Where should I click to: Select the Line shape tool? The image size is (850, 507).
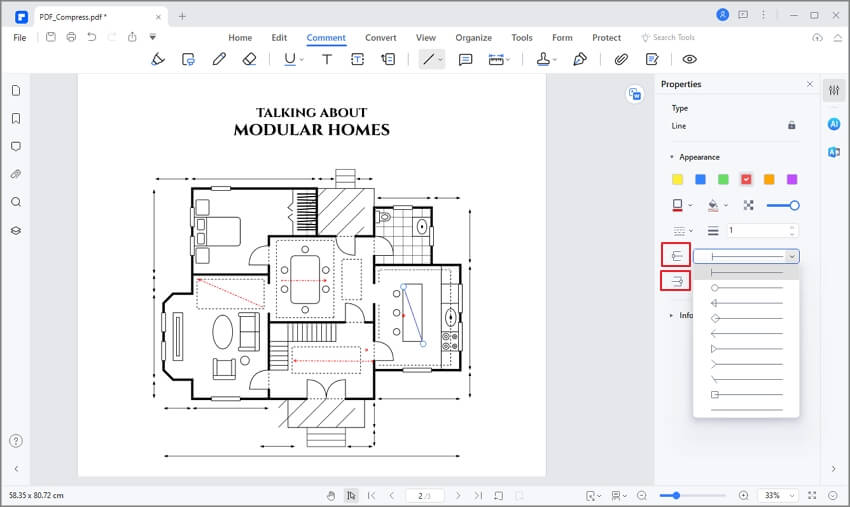tap(428, 59)
